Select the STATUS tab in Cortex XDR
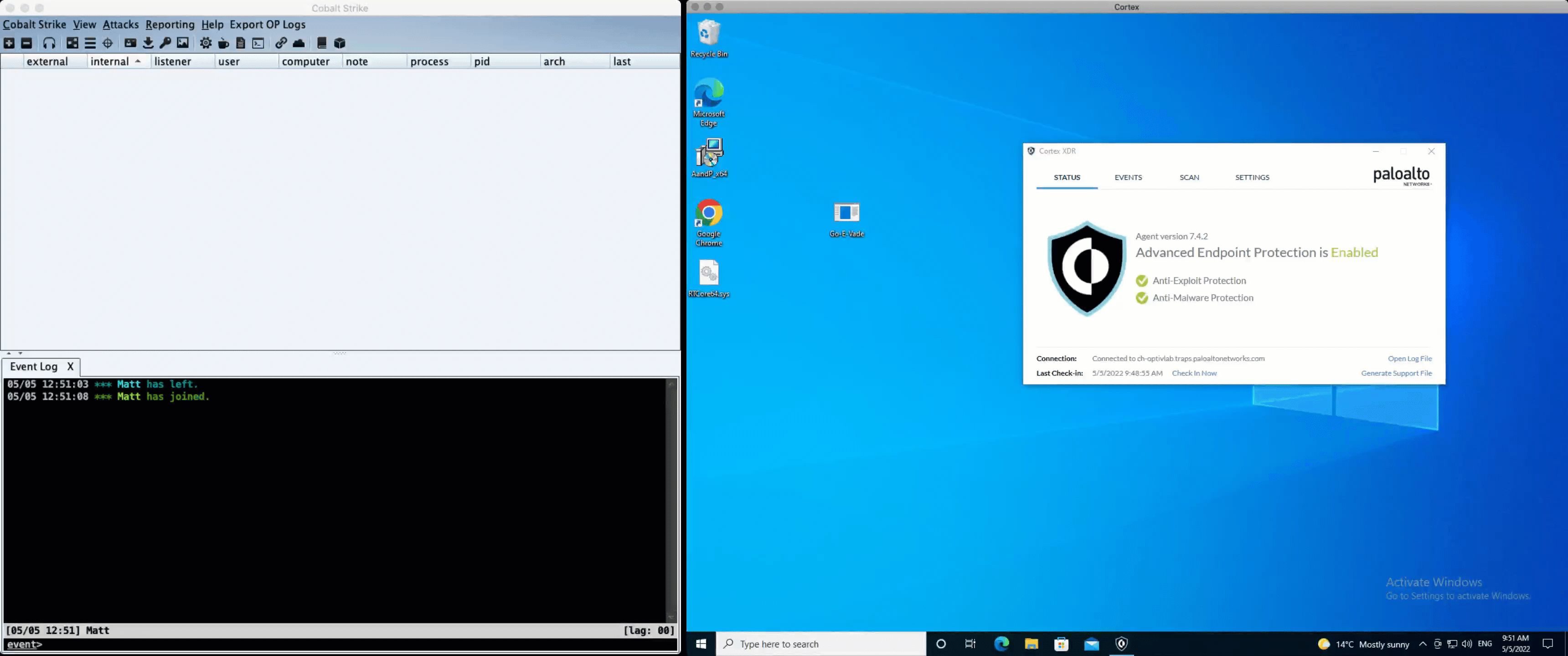The image size is (1568, 656). pos(1067,178)
